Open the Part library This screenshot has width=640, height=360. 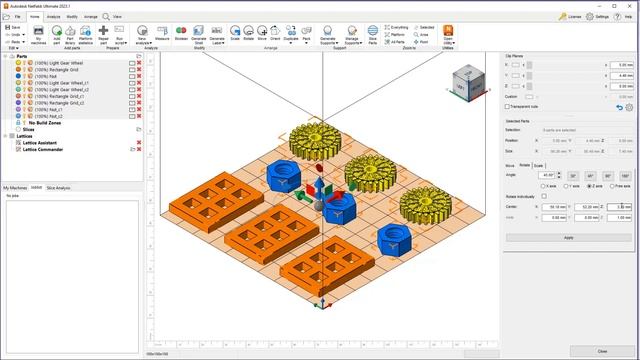(x=70, y=34)
